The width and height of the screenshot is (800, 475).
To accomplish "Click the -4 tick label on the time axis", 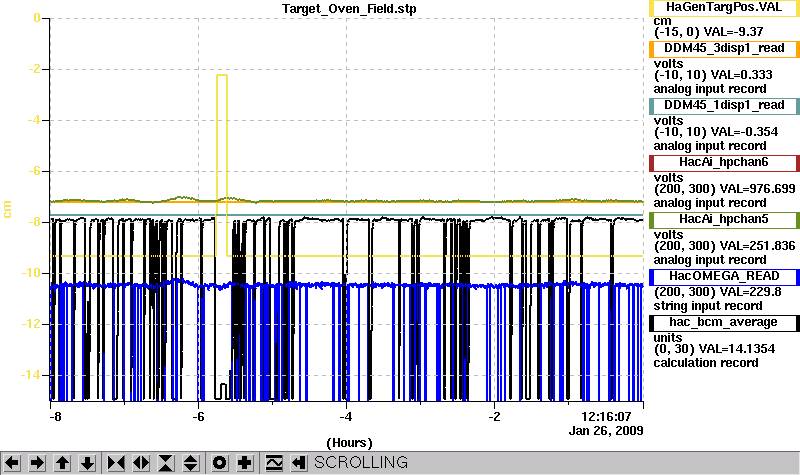I will coord(346,417).
